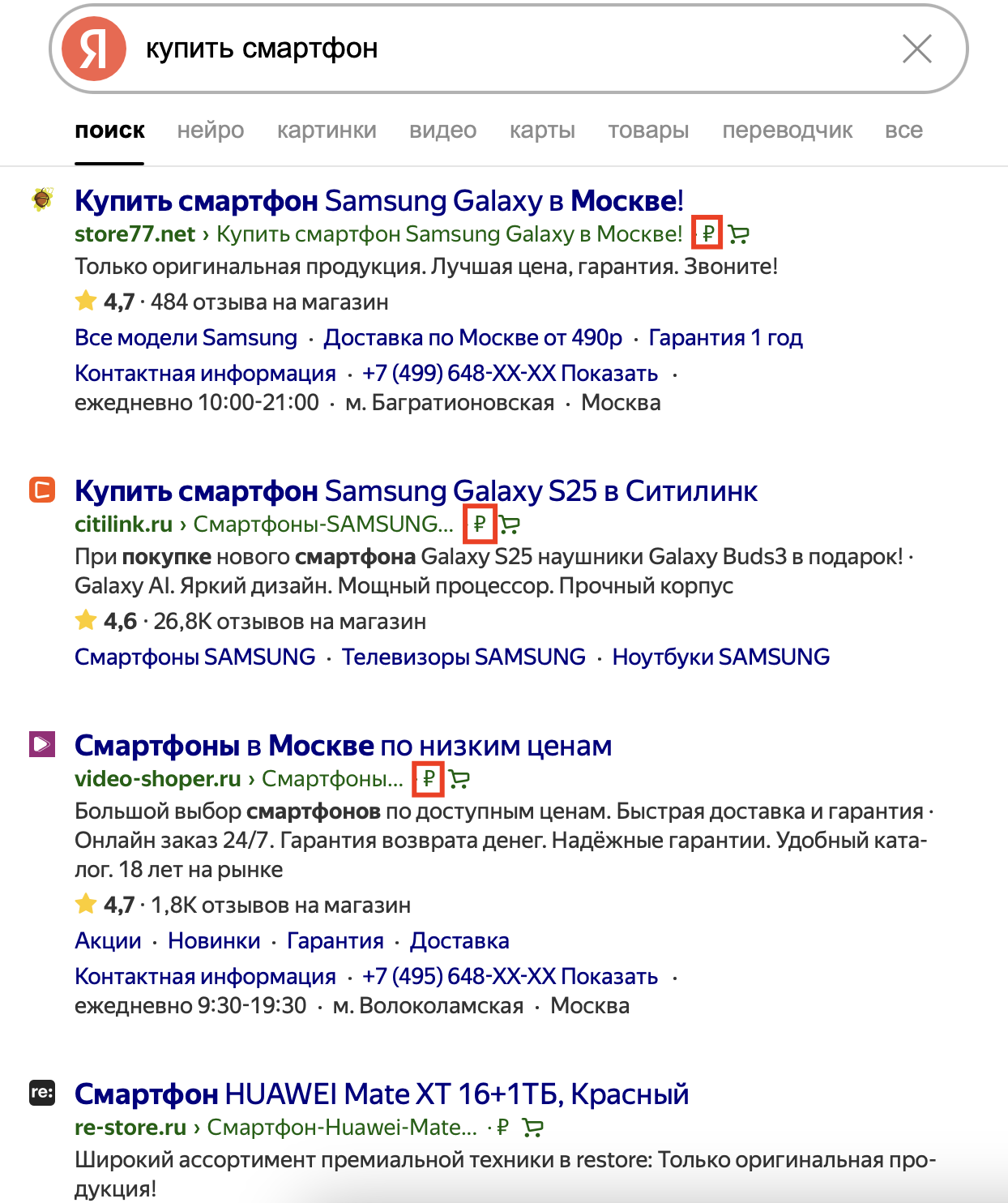Click the purple video-shoper favicon

point(42,743)
